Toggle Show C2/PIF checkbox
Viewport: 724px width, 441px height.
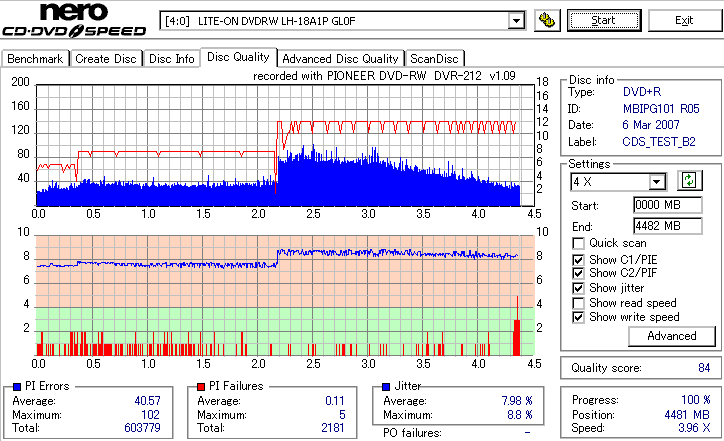tap(578, 273)
